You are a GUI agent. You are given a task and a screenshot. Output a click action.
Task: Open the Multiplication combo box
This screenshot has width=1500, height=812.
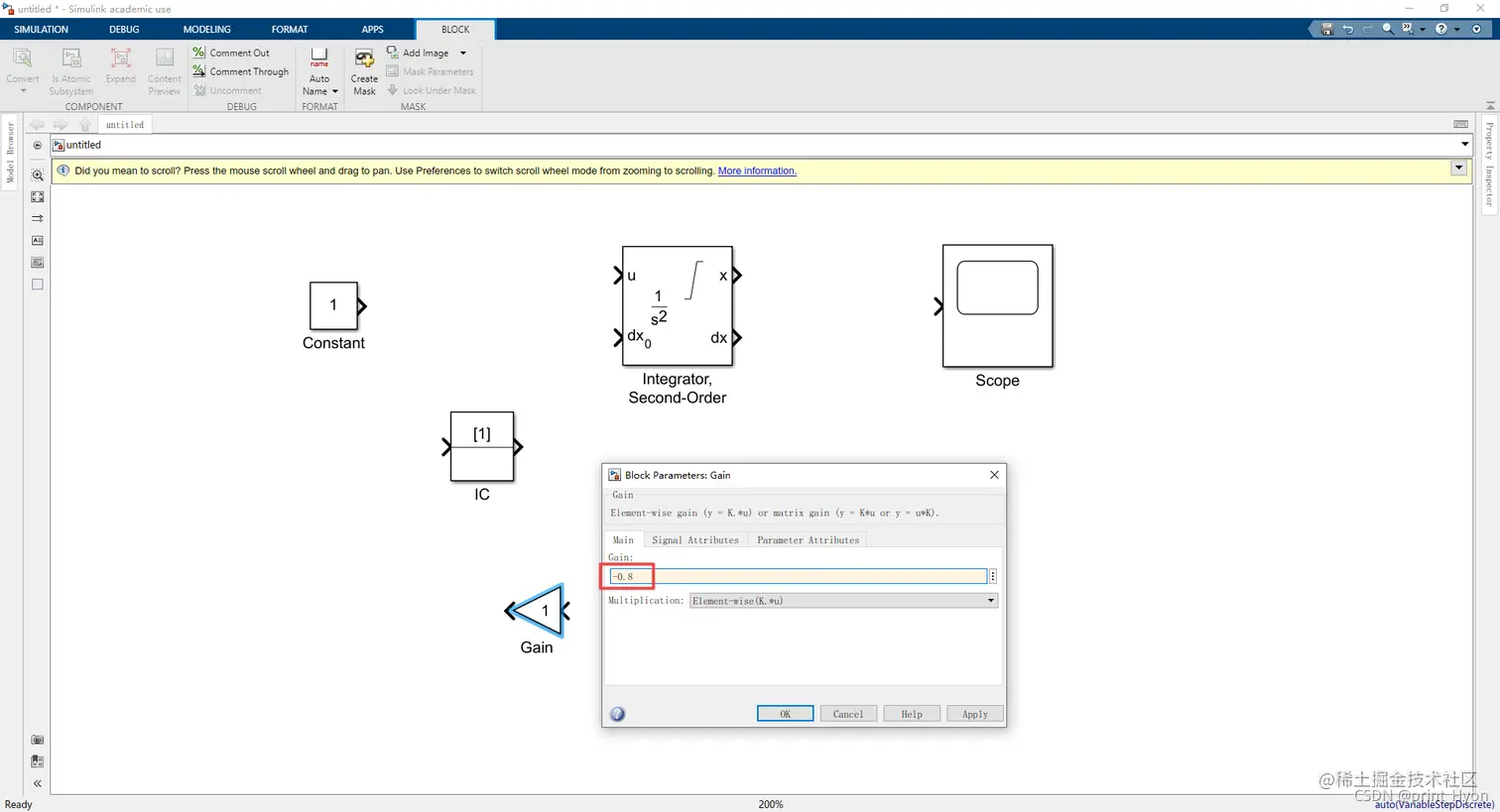[843, 601]
